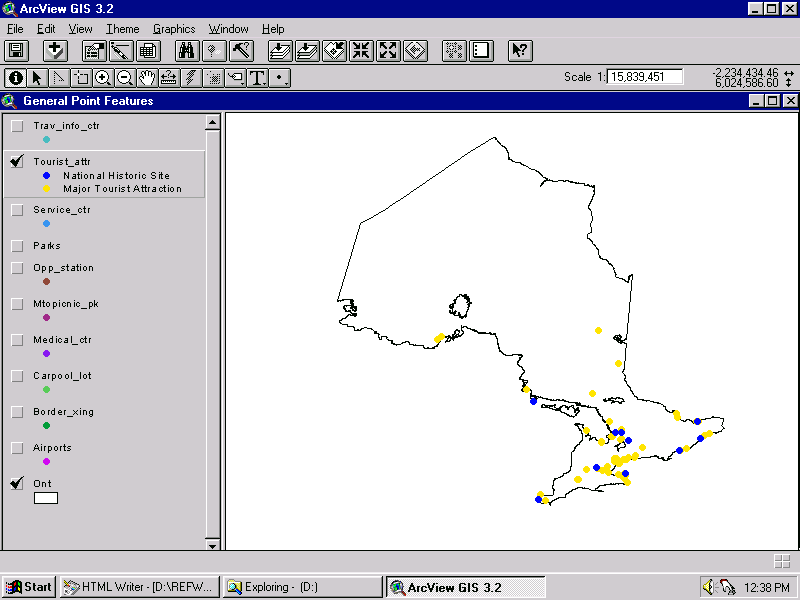Viewport: 800px width, 600px height.
Task: Click Zoom to Selected button
Action: click(x=334, y=51)
